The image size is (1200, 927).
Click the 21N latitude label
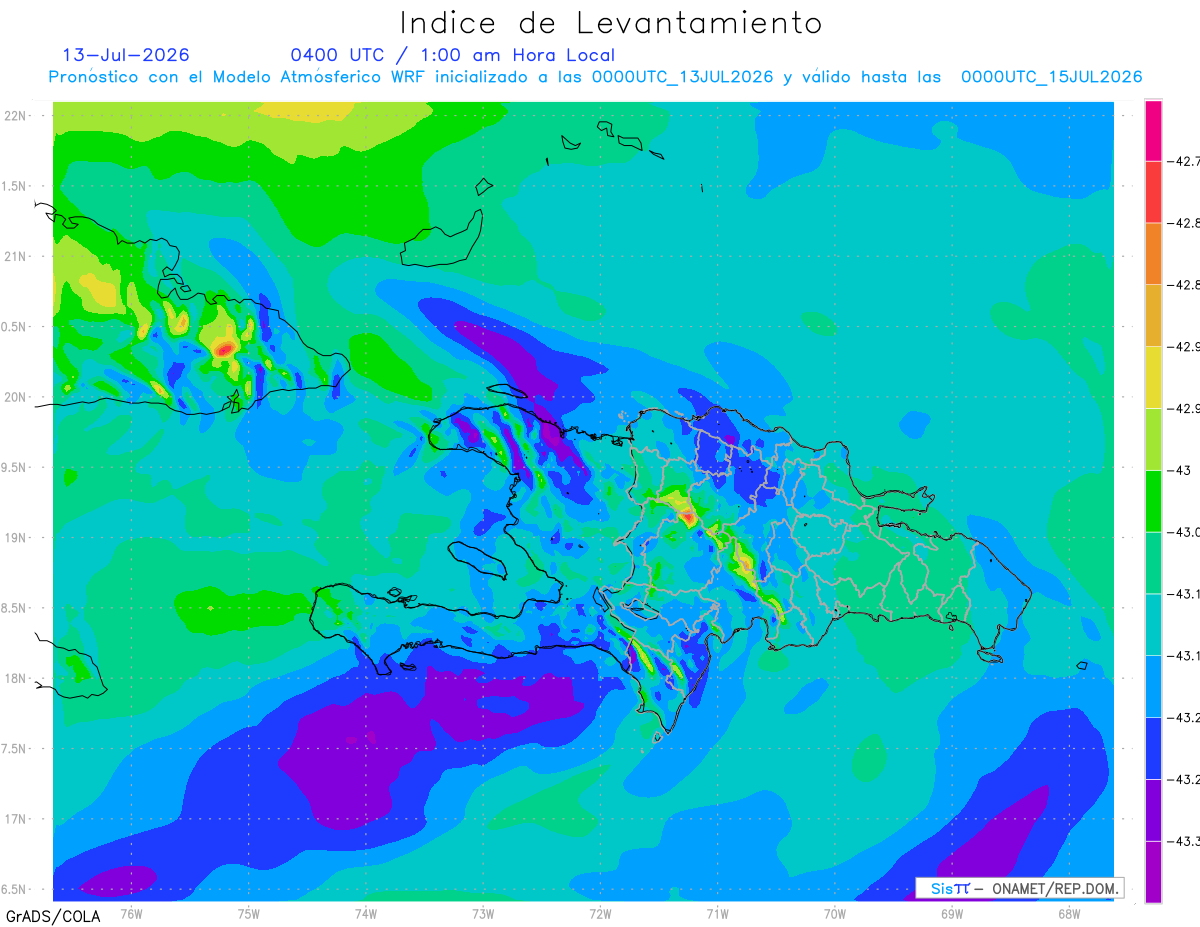point(15,256)
